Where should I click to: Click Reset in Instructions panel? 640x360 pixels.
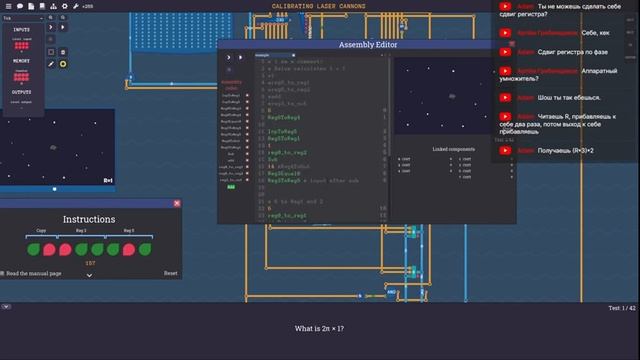[171, 273]
